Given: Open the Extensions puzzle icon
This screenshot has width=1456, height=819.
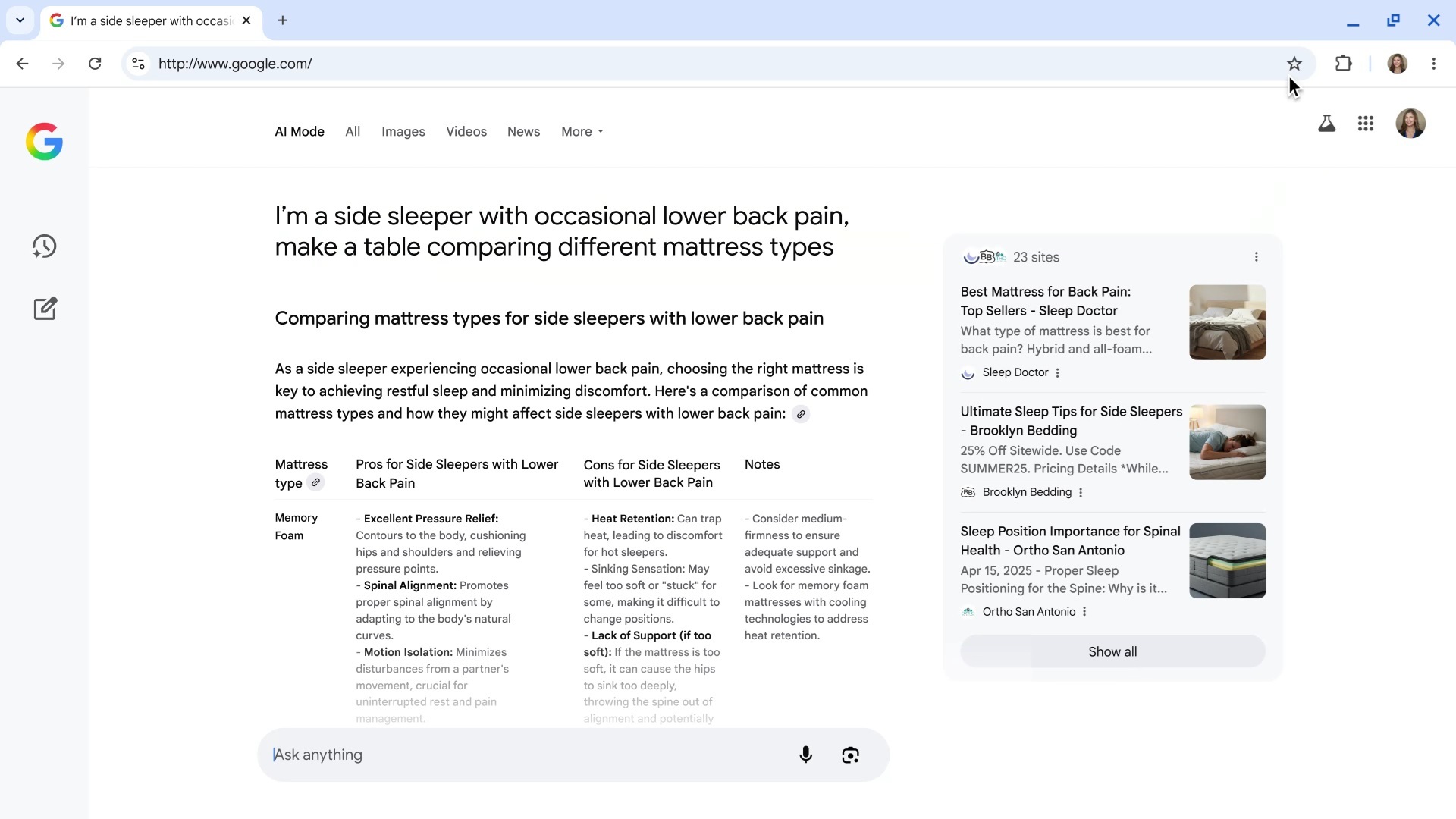Looking at the screenshot, I should coord(1343,64).
